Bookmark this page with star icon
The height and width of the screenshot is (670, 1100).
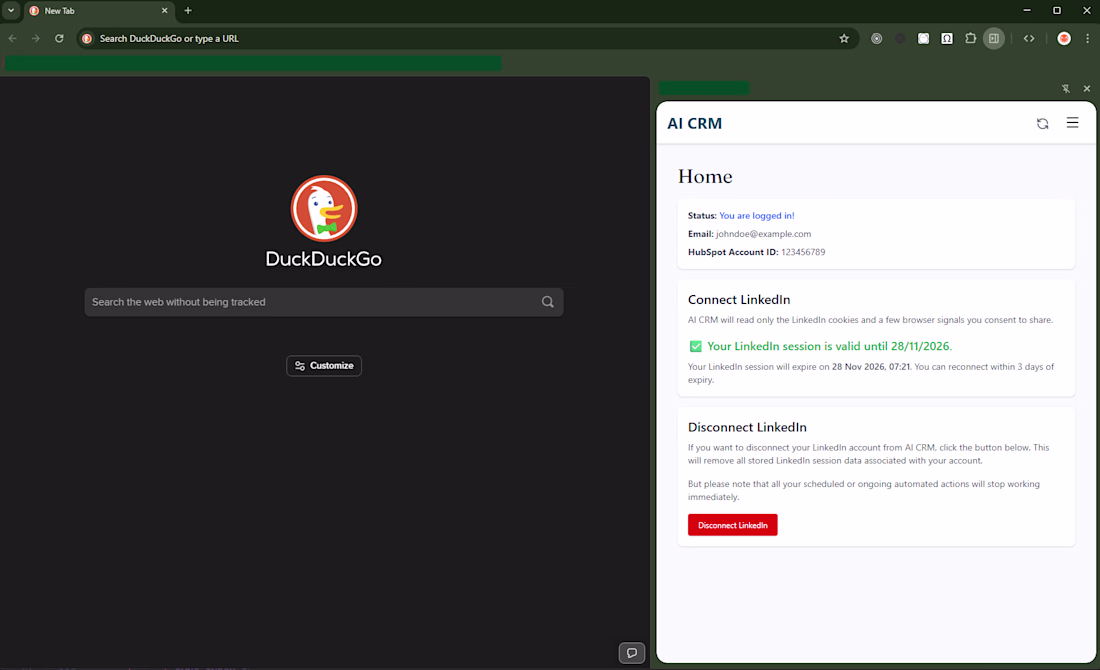844,39
